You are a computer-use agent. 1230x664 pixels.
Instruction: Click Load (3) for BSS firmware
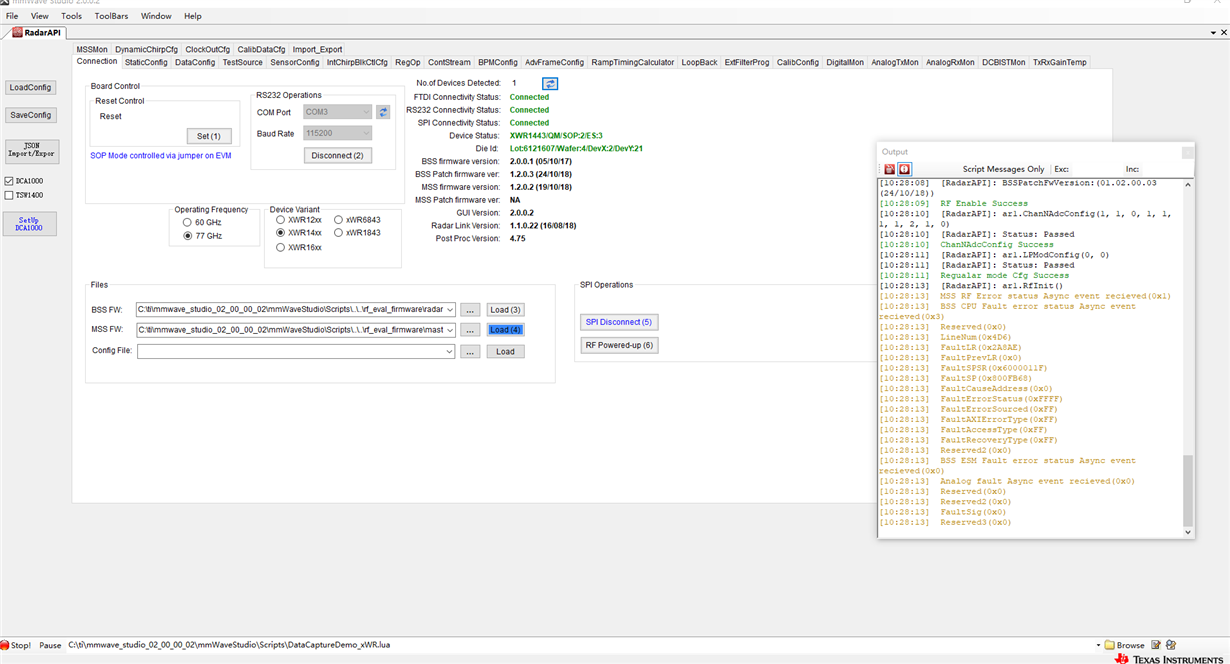pyautogui.click(x=505, y=310)
